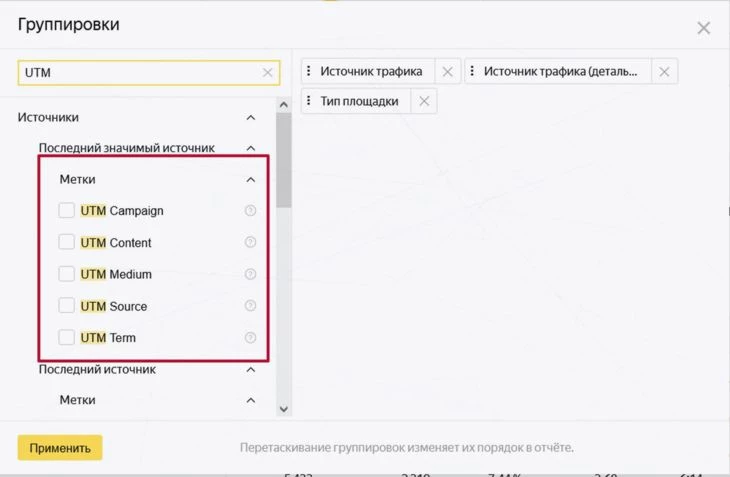Screen dimensions: 730x477
Task: Select the Источник трафика chip label
Action: (x=371, y=72)
